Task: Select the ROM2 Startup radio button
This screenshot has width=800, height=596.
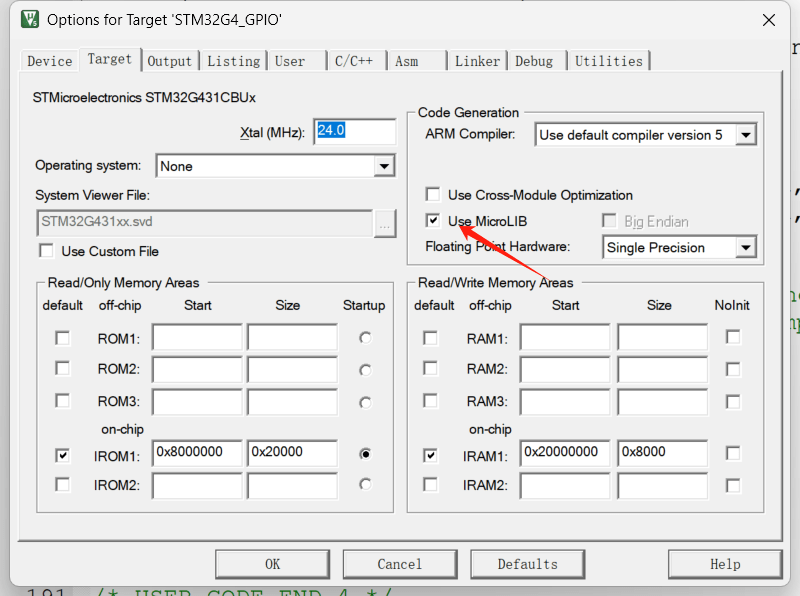Action: (x=365, y=369)
